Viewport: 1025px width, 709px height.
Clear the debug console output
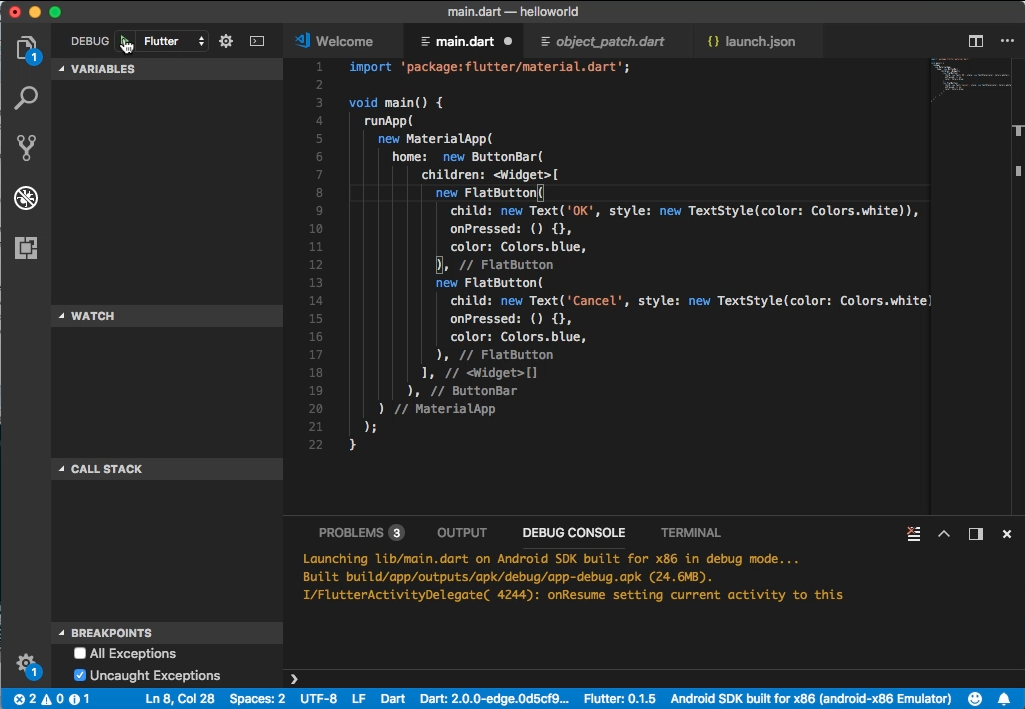tap(914, 534)
